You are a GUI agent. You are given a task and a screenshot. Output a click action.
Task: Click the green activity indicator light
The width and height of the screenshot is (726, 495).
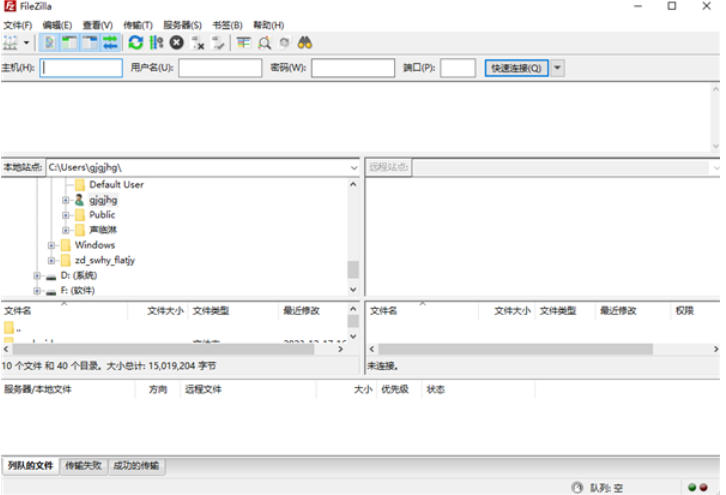[x=692, y=488]
